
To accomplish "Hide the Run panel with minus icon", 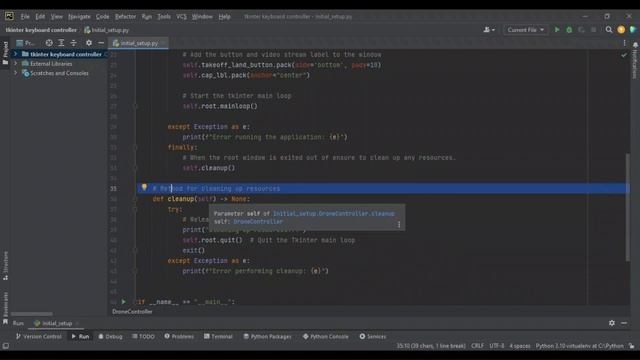I will (624, 323).
